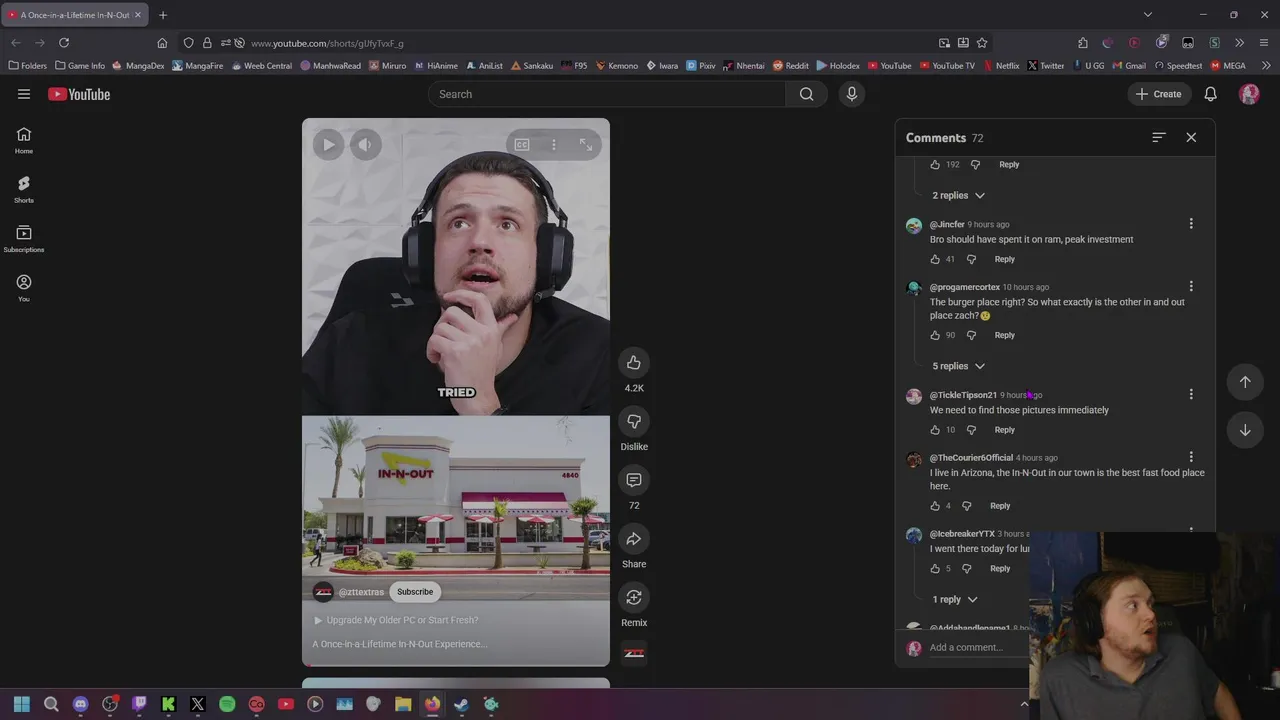
Task: Reply to @progamercortex's comment
Action: [1004, 335]
